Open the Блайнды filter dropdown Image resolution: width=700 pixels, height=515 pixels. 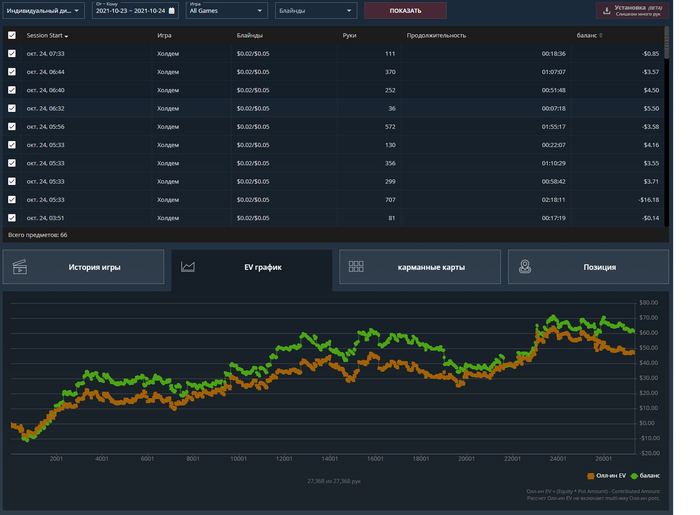pyautogui.click(x=316, y=11)
